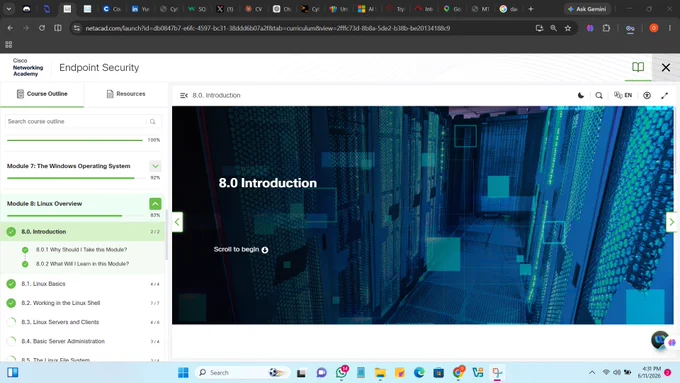Open the browser zoom magnifier icon

(x=553, y=28)
